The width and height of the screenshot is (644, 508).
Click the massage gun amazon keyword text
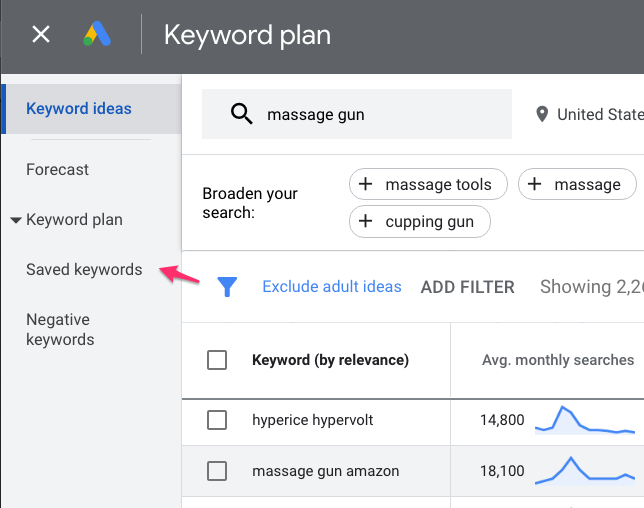coord(326,471)
